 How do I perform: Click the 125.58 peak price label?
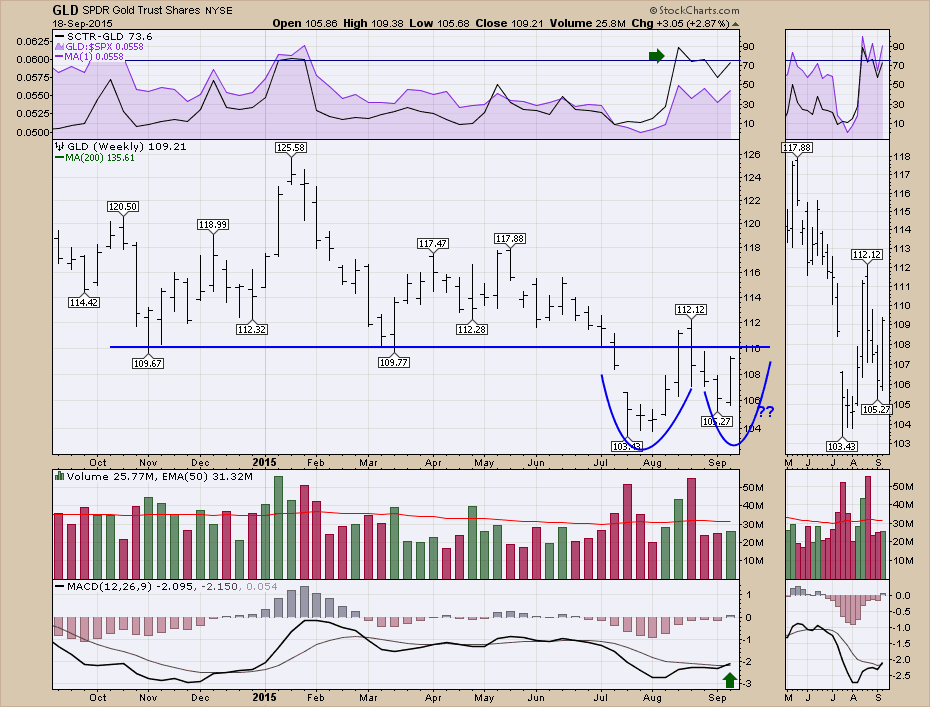291,147
